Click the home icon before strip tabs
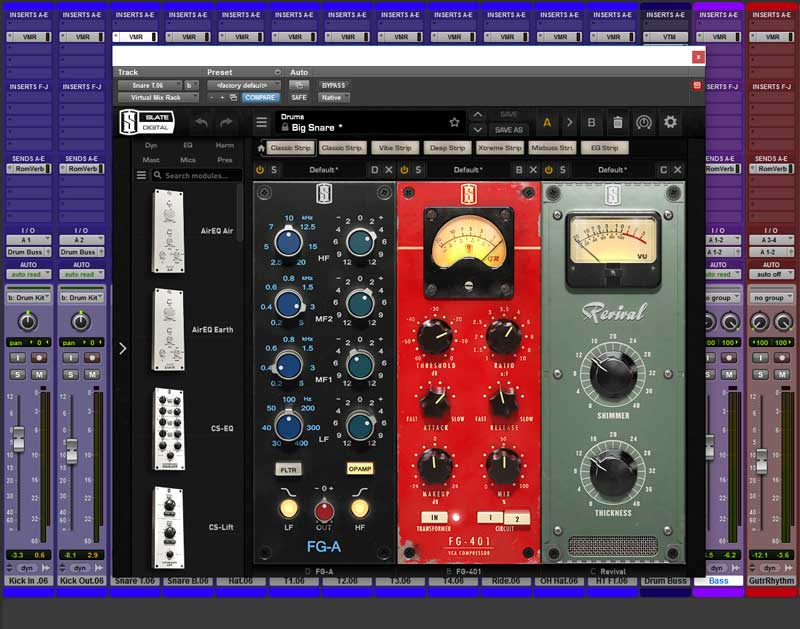800x629 pixels. (x=261, y=148)
